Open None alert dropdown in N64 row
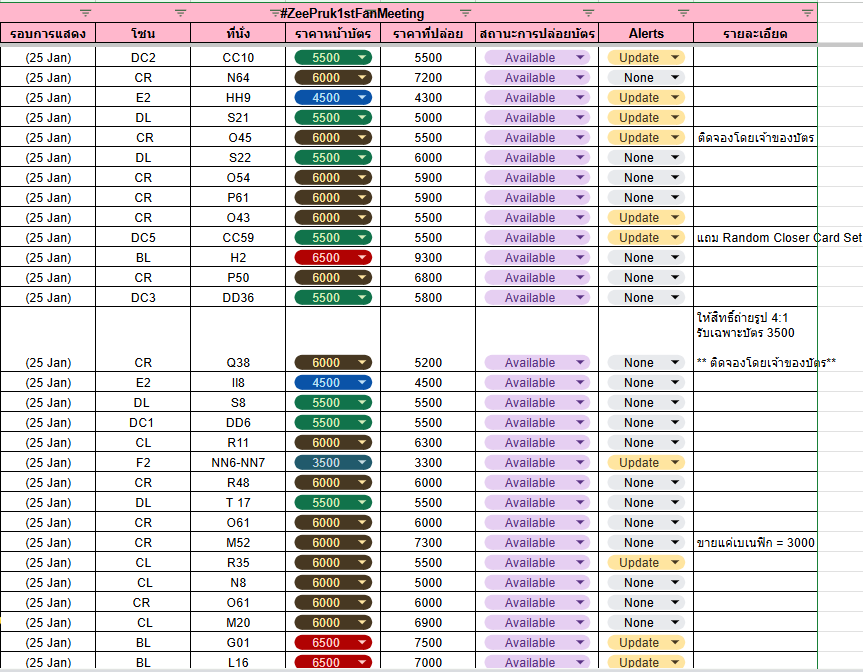The image size is (863, 672). (x=646, y=78)
